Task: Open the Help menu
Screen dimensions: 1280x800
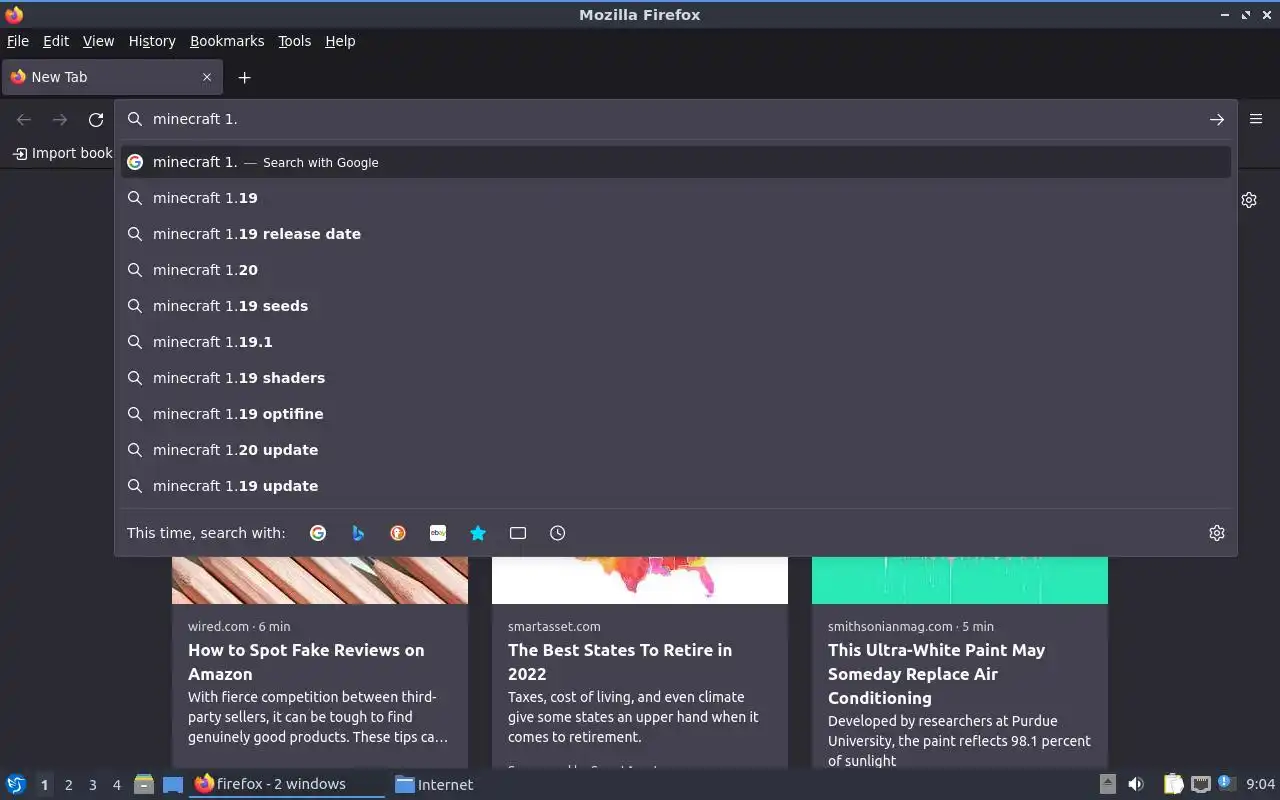Action: coord(340,41)
